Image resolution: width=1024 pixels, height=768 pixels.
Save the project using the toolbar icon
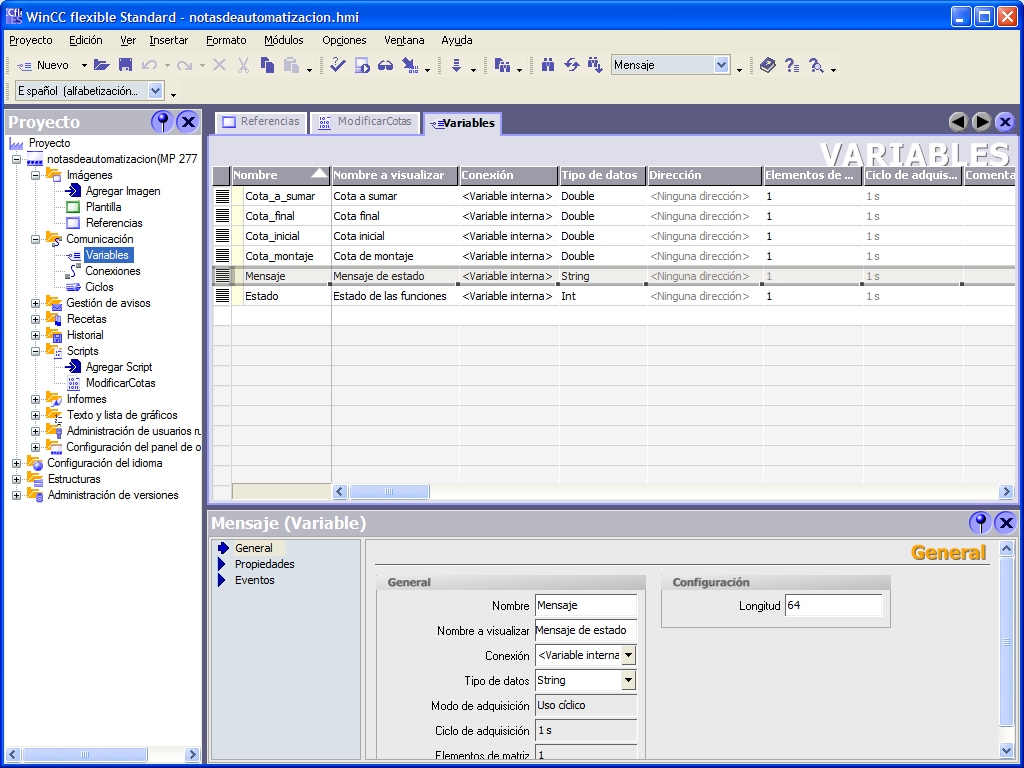tap(123, 65)
